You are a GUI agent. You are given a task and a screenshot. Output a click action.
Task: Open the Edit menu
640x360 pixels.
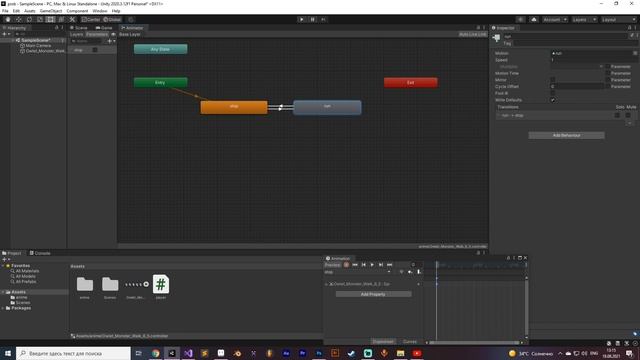click(x=16, y=11)
